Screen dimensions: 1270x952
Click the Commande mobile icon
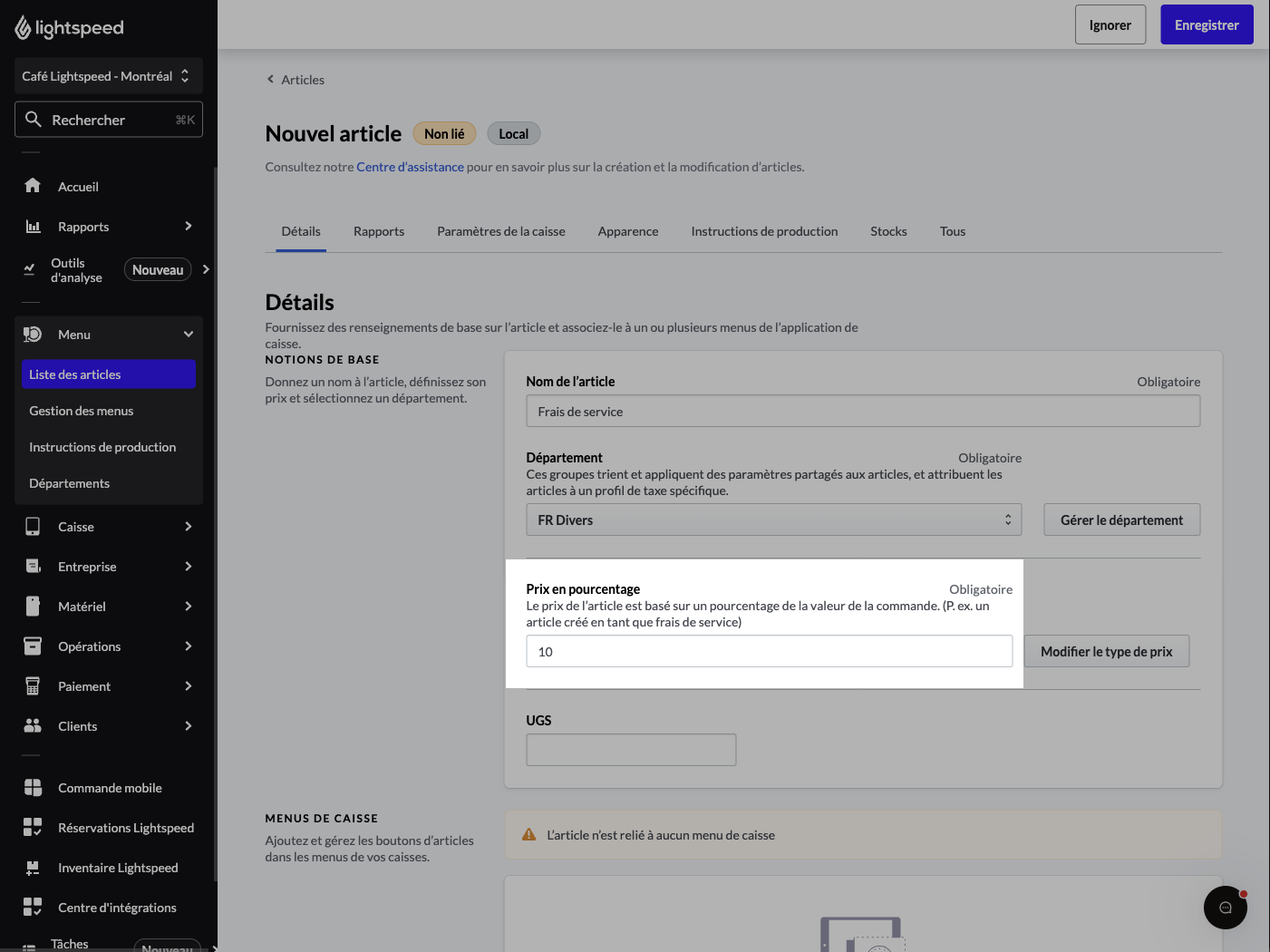pos(33,788)
